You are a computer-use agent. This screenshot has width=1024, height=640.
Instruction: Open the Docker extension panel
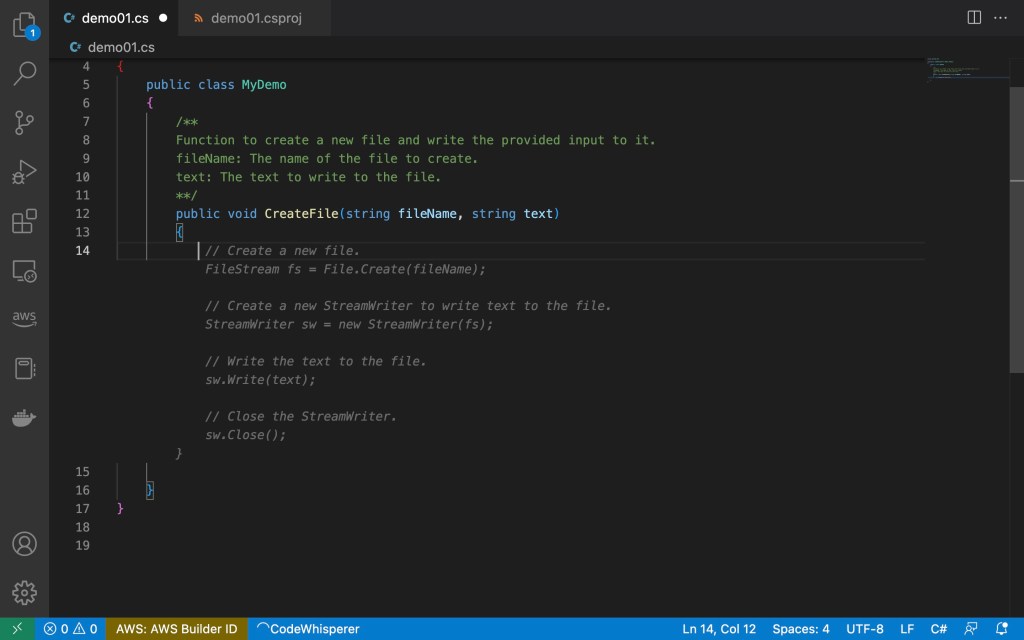click(x=24, y=418)
